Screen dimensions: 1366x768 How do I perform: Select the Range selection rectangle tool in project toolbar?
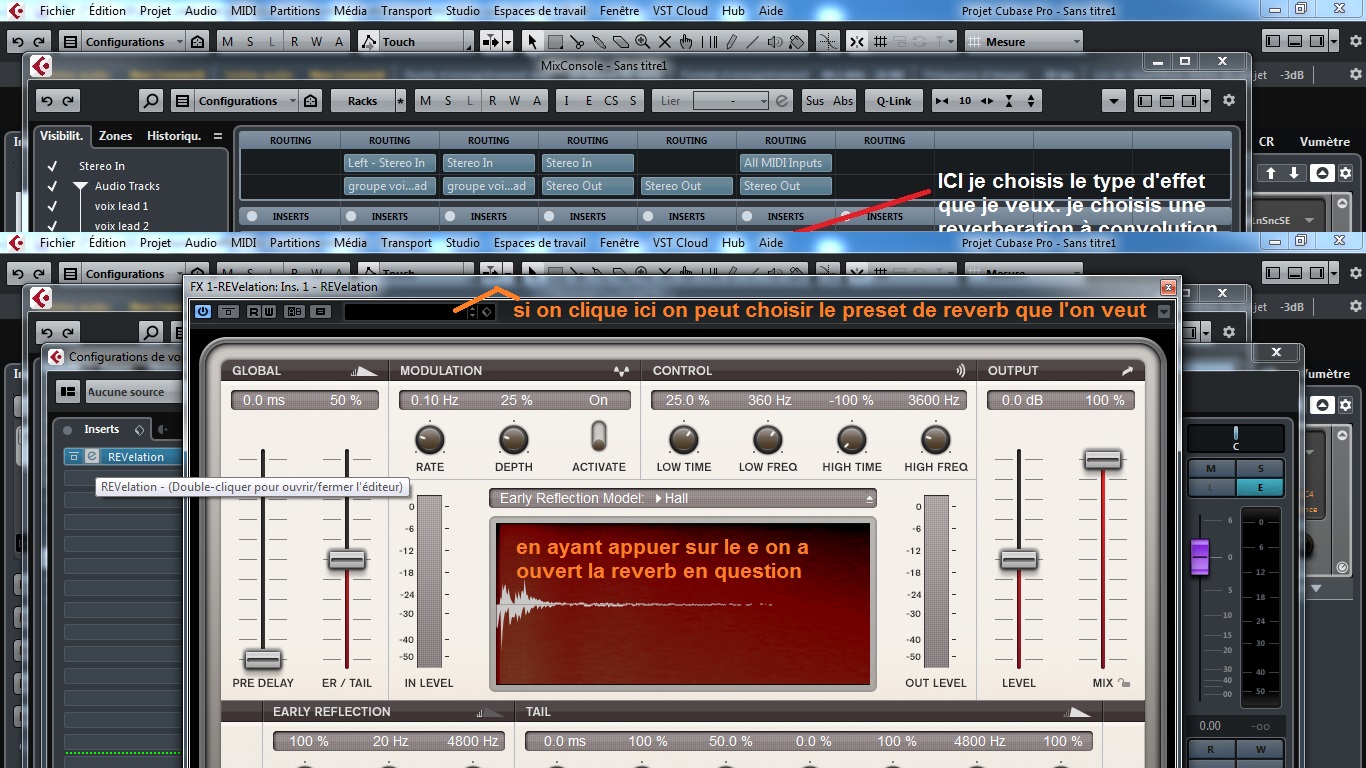point(555,42)
